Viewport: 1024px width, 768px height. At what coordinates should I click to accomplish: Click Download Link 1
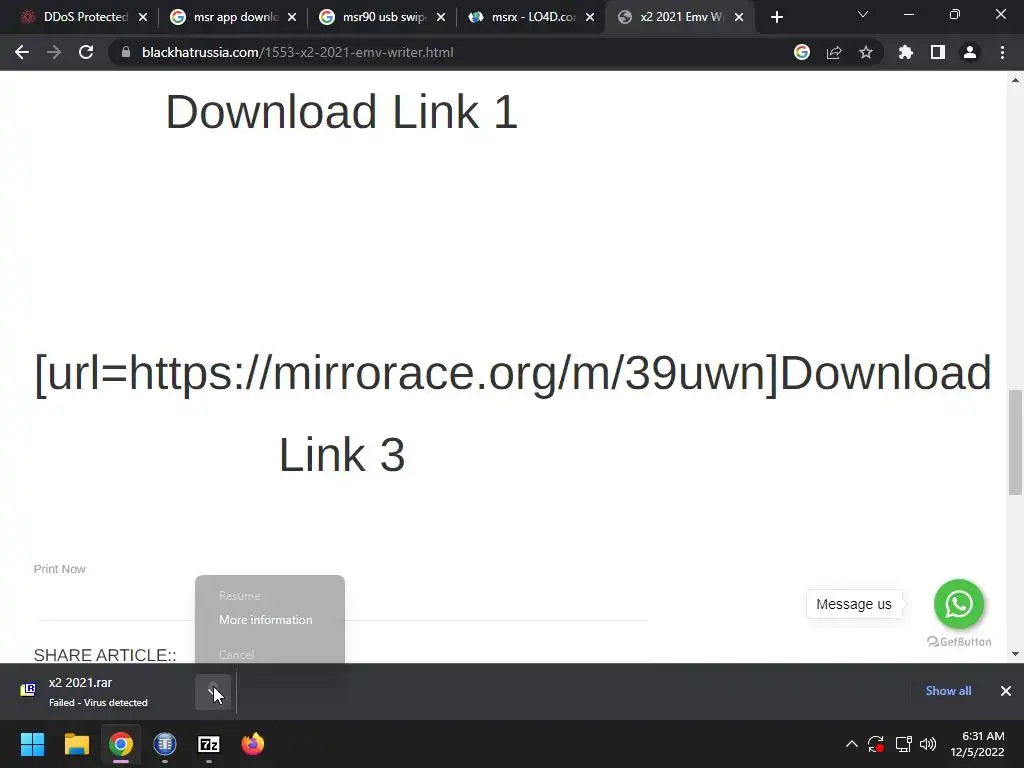(x=342, y=112)
